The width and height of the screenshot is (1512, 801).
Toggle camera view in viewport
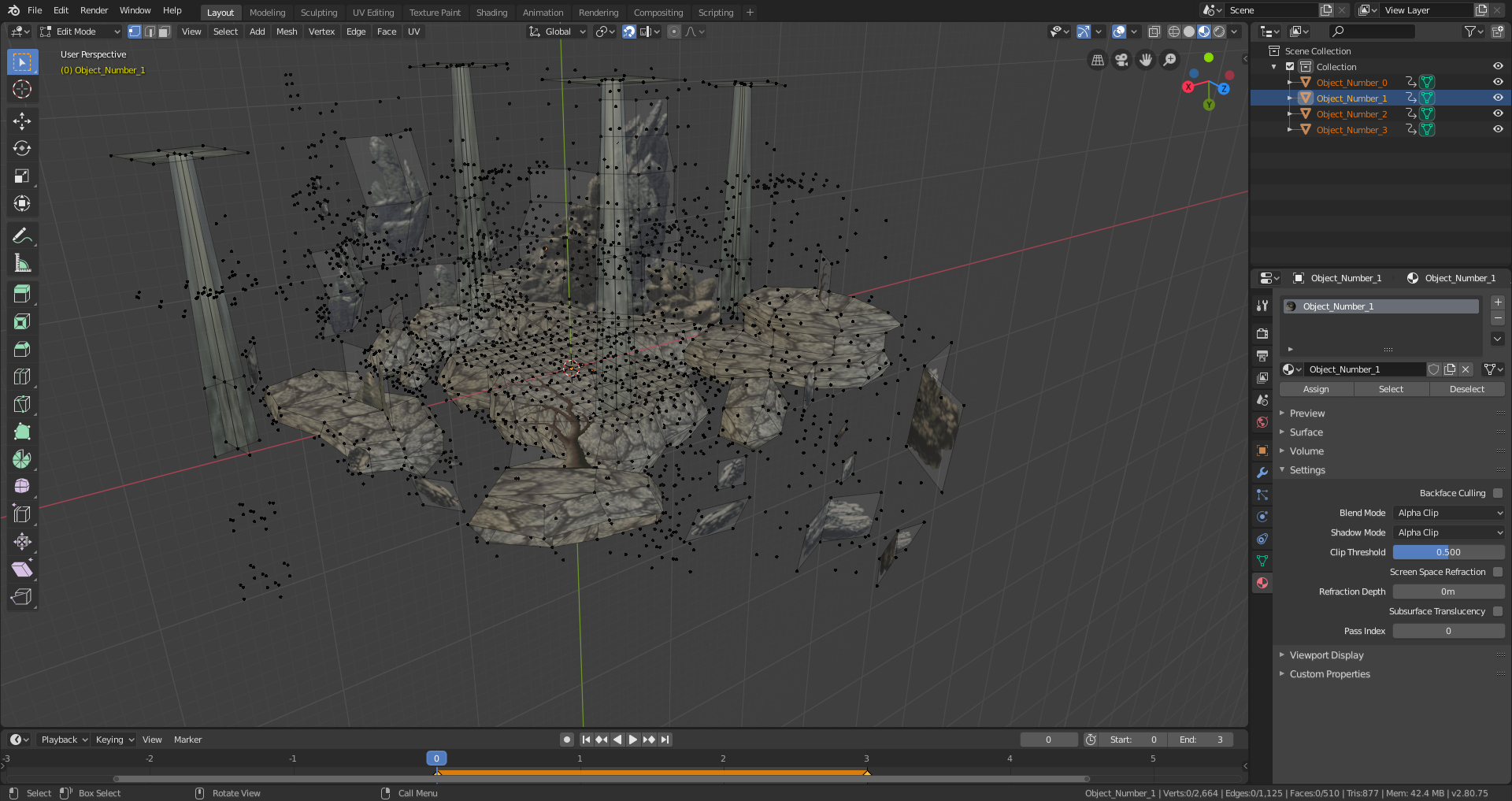click(x=1121, y=60)
